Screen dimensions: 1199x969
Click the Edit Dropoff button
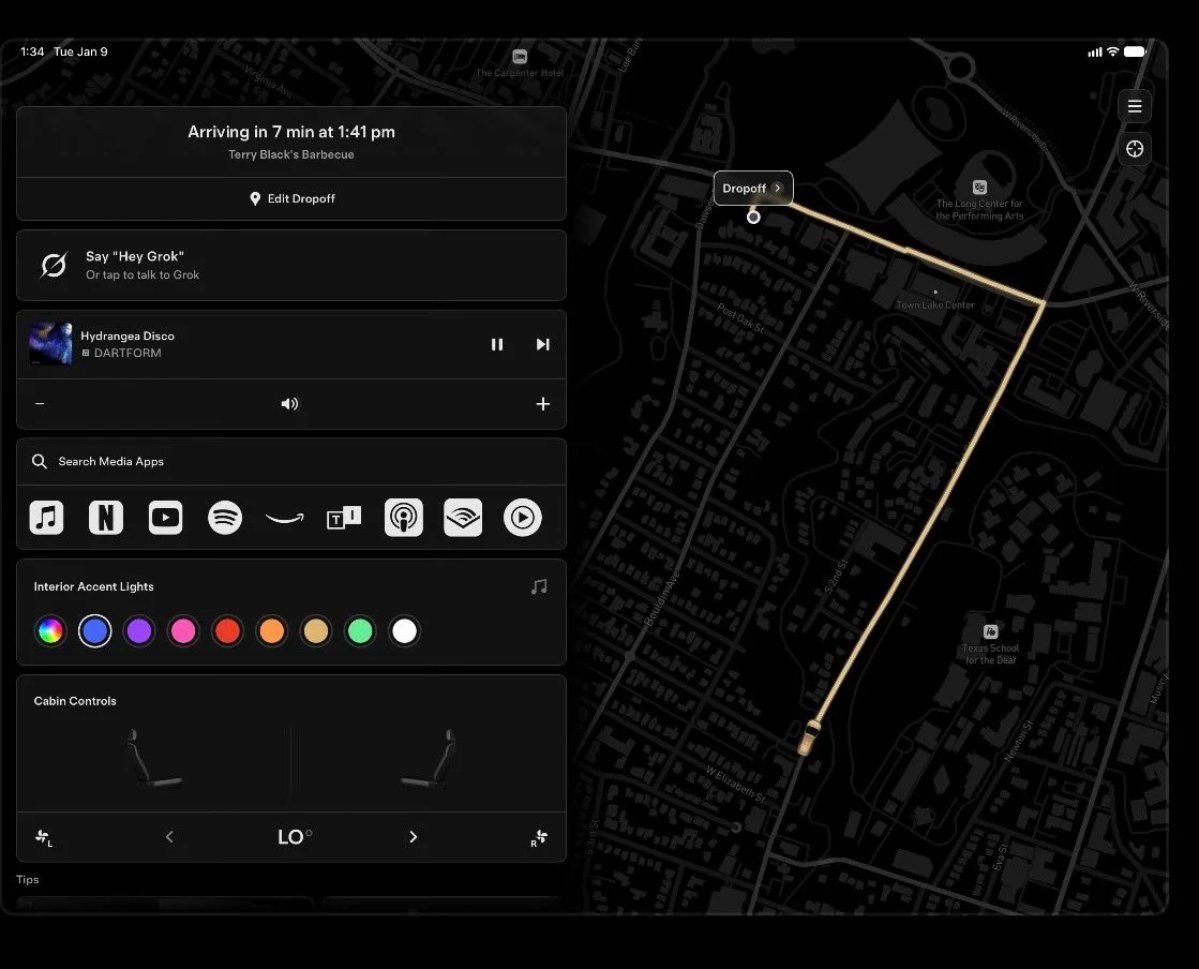coord(291,199)
